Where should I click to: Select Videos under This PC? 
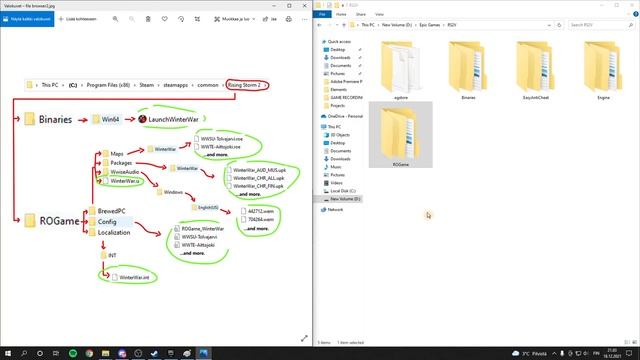[336, 183]
